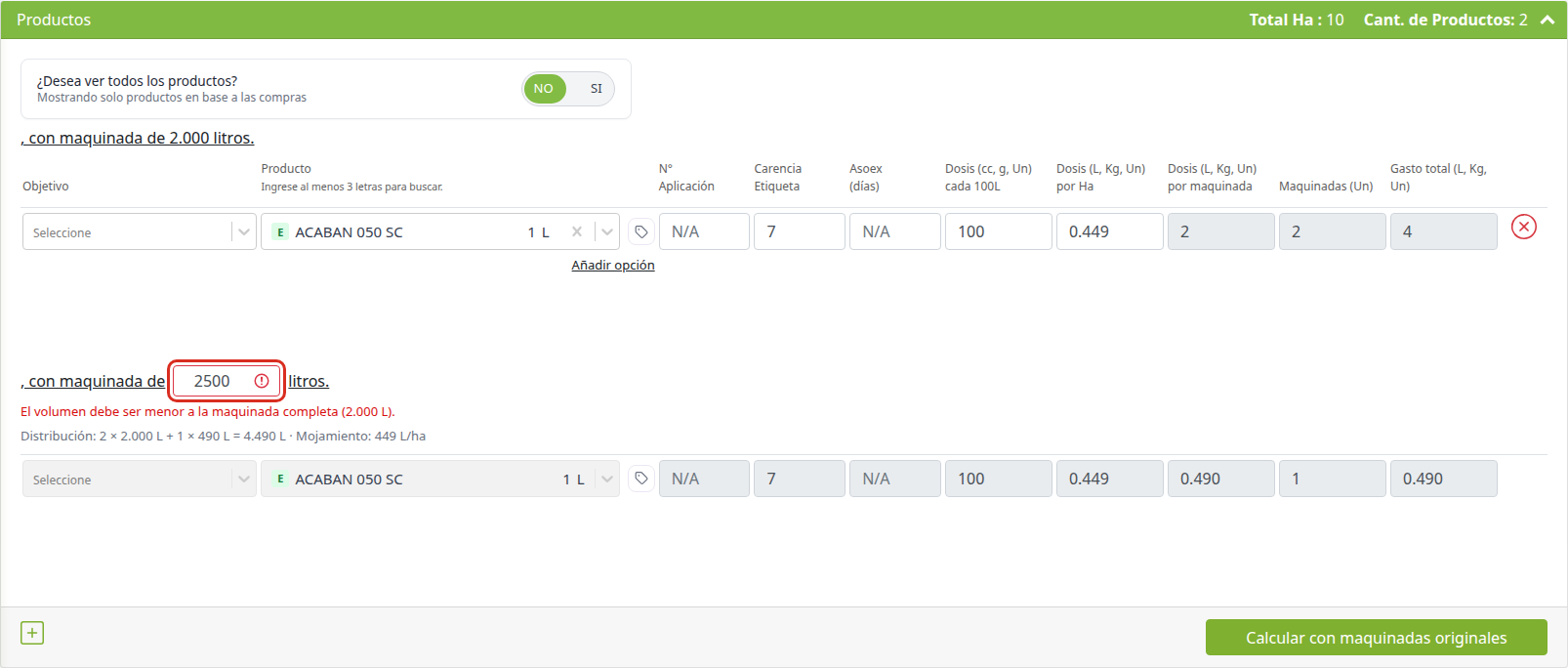
Task: Click the red warning icon in volume field
Action: coord(262,381)
